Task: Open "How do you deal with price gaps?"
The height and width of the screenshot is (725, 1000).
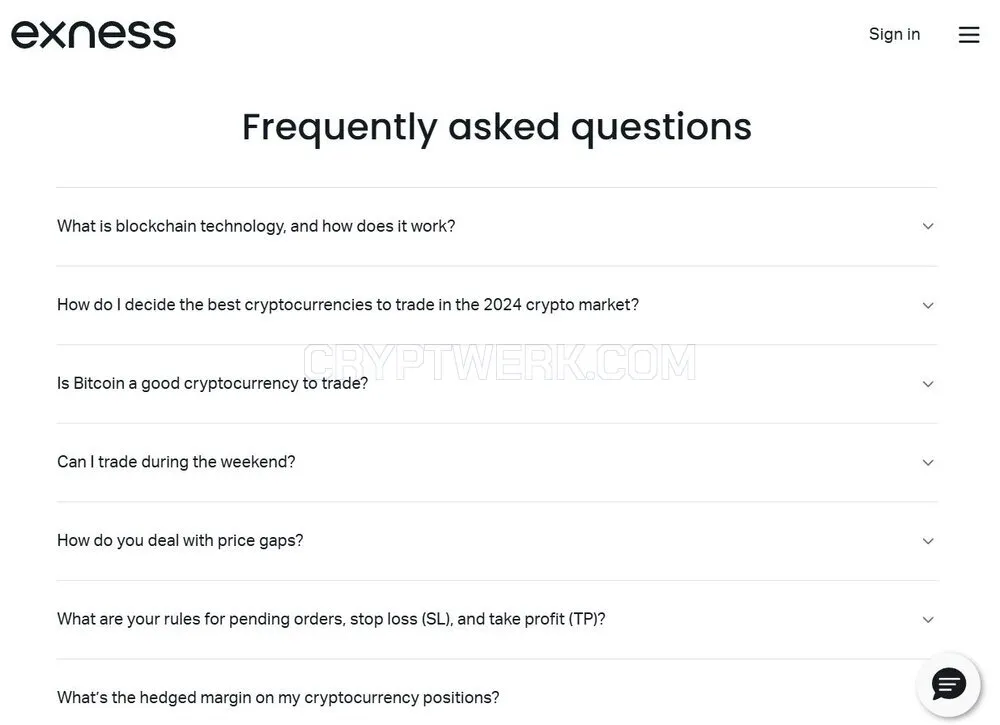Action: coord(180,541)
